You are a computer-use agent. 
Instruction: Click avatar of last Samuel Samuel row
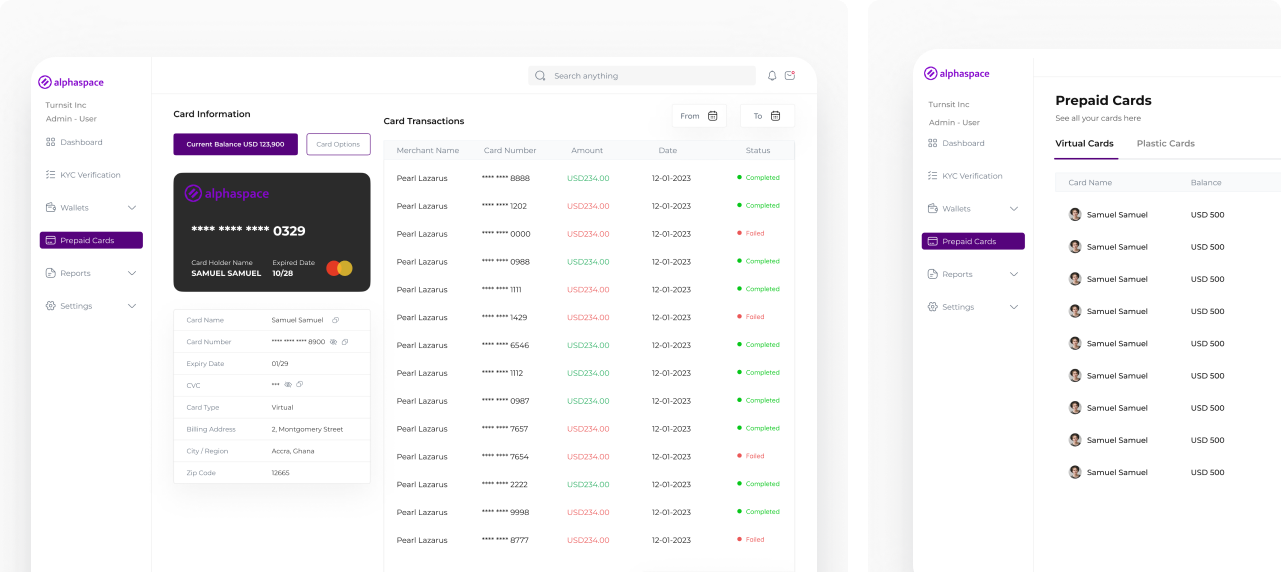[x=1075, y=472]
